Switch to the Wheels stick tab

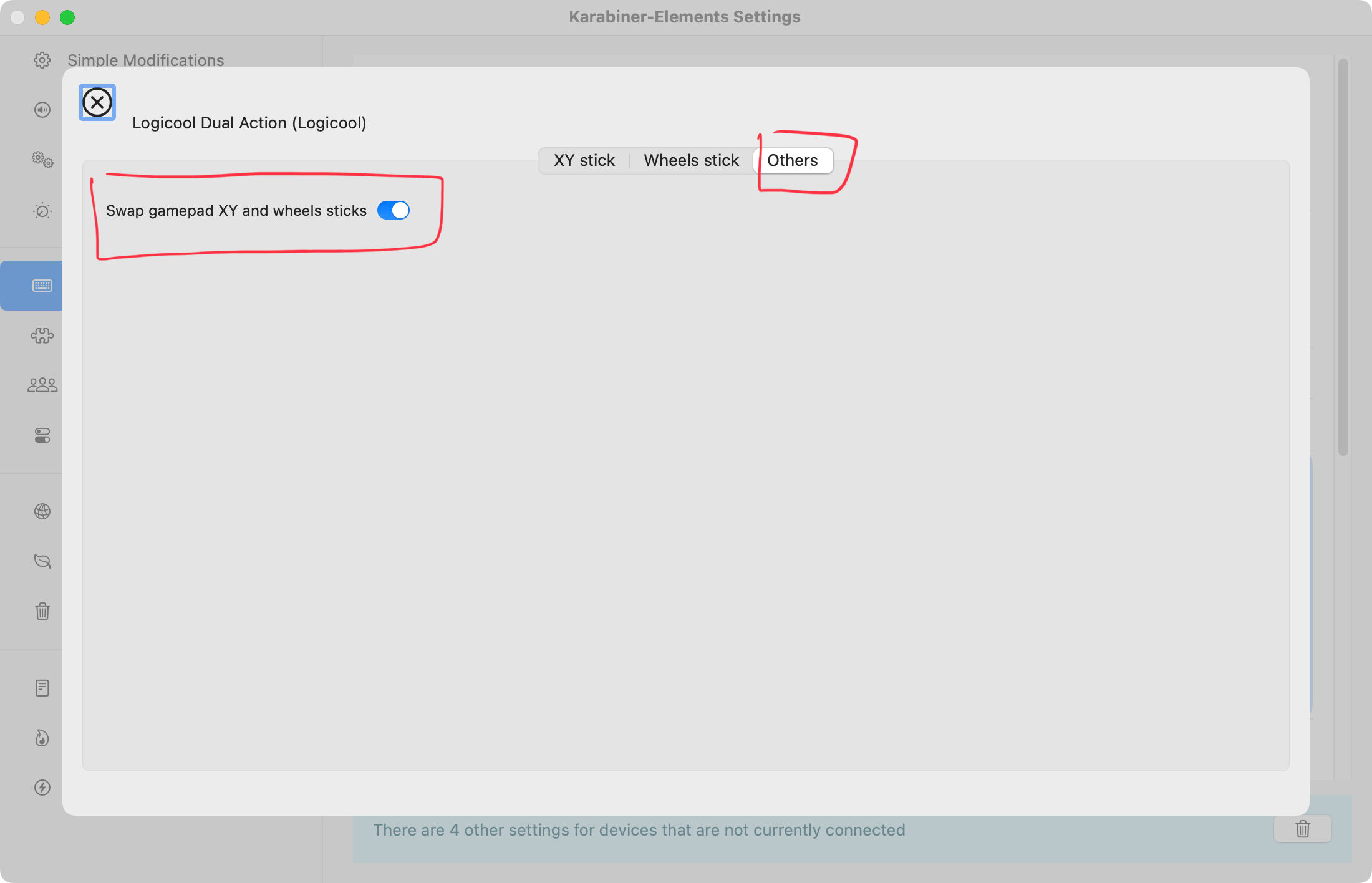pyautogui.click(x=691, y=159)
